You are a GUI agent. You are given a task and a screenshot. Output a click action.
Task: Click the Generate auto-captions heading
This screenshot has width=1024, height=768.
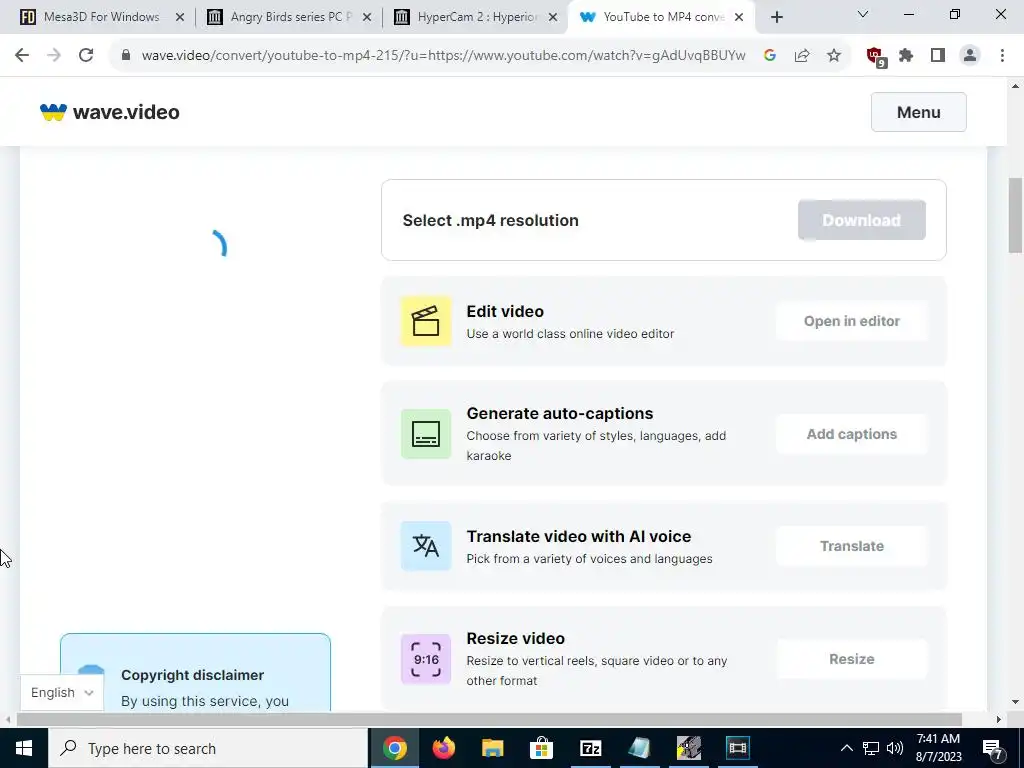[560, 413]
